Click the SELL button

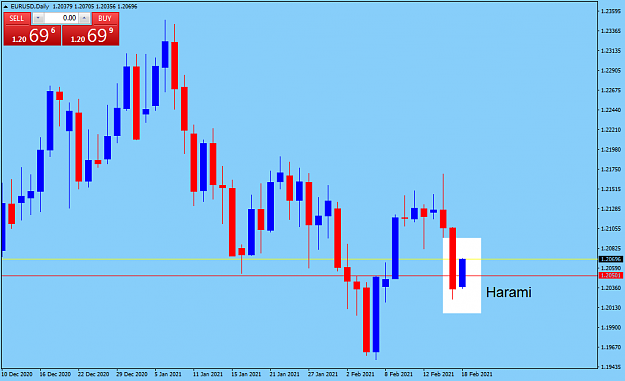pyautogui.click(x=17, y=18)
